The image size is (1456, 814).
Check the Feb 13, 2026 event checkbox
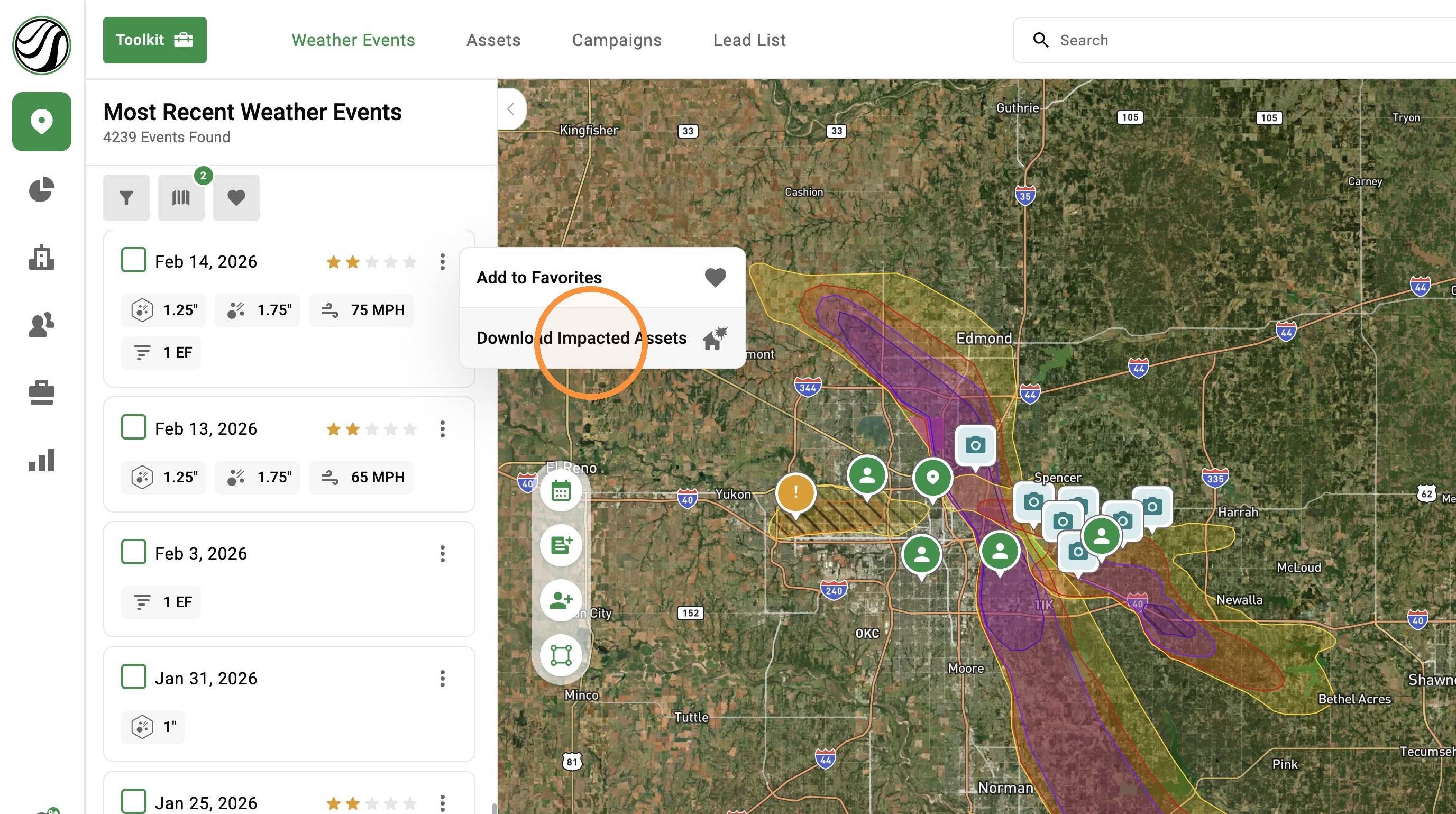click(x=133, y=427)
